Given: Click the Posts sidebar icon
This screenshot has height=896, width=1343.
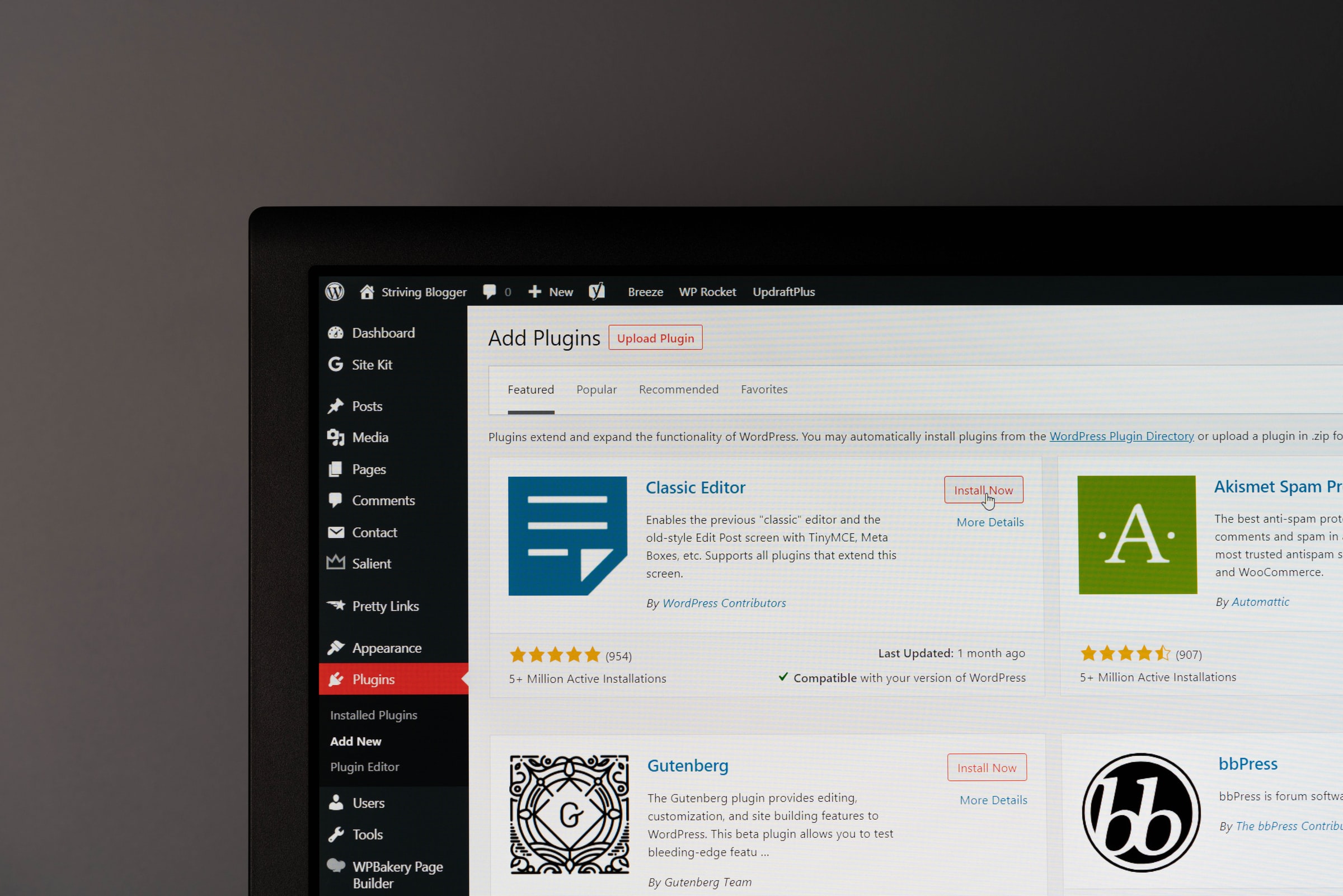Looking at the screenshot, I should click(335, 405).
